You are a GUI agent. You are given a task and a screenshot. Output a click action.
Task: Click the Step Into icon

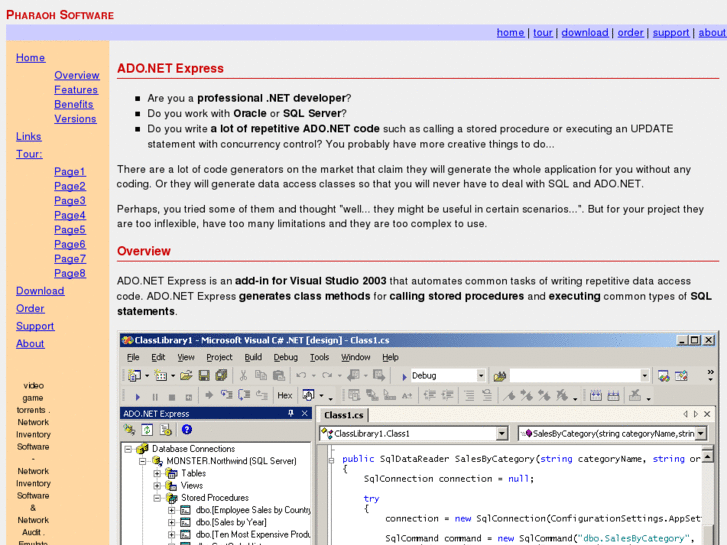(227, 395)
